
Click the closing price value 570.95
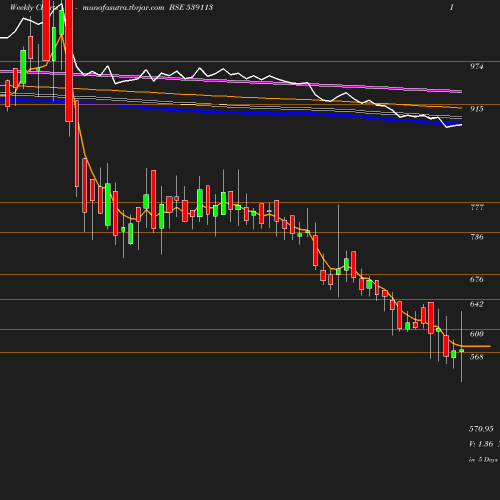(x=481, y=429)
